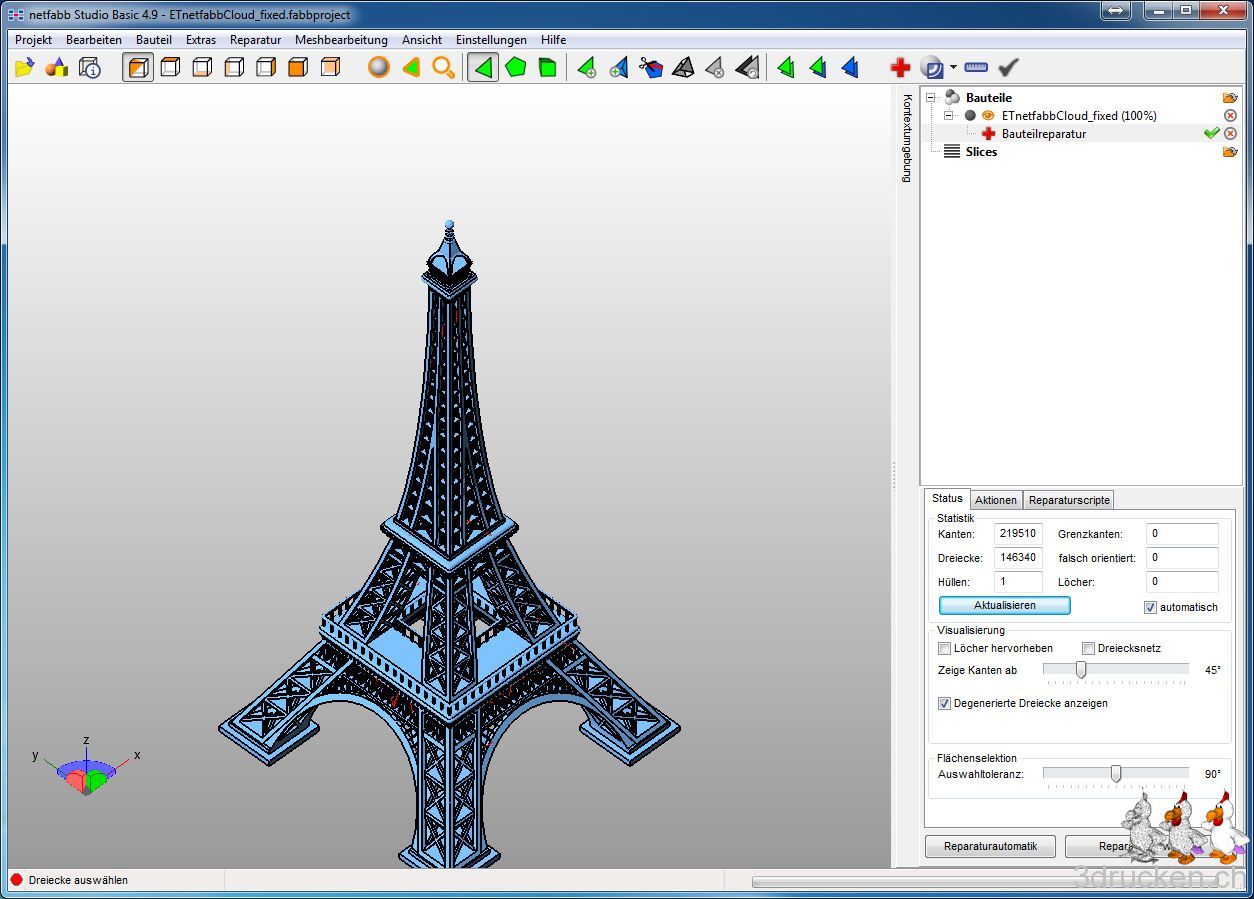Apply repair with the toolbar checkmark icon
1254x899 pixels.
point(1008,67)
